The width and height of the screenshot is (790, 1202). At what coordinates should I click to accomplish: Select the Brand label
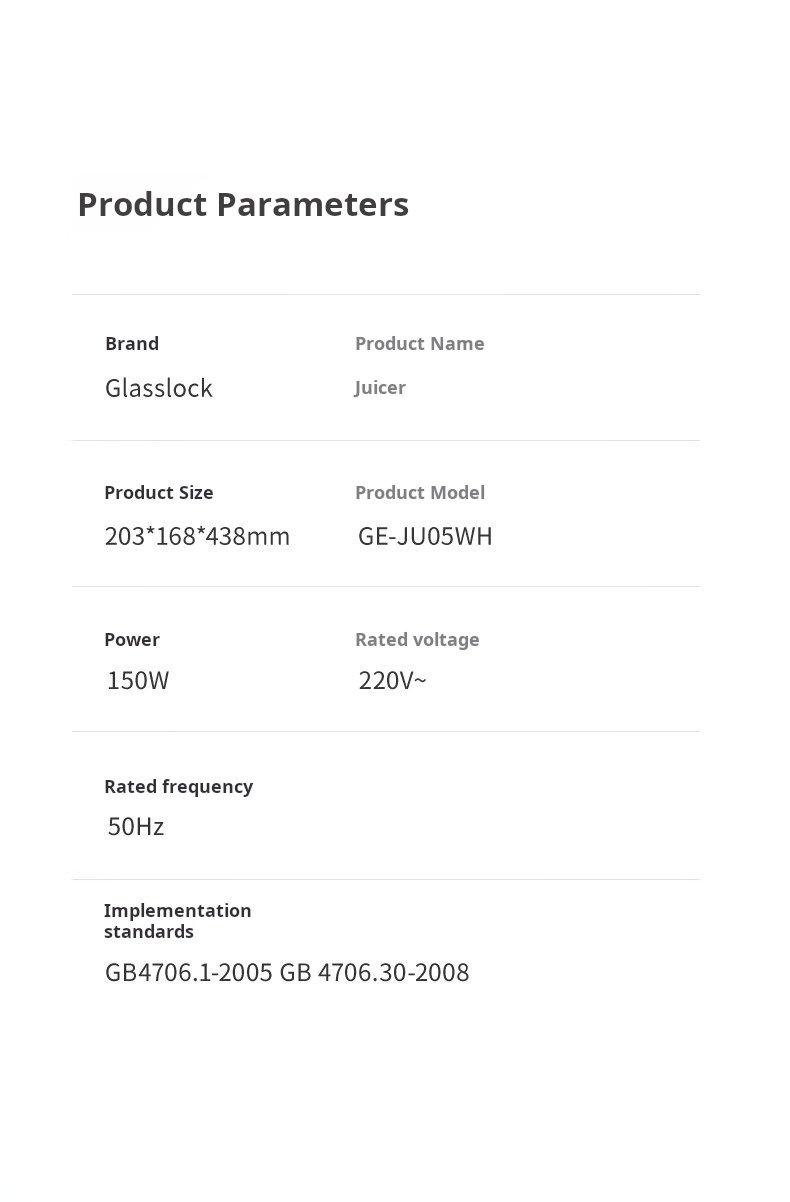coord(132,343)
